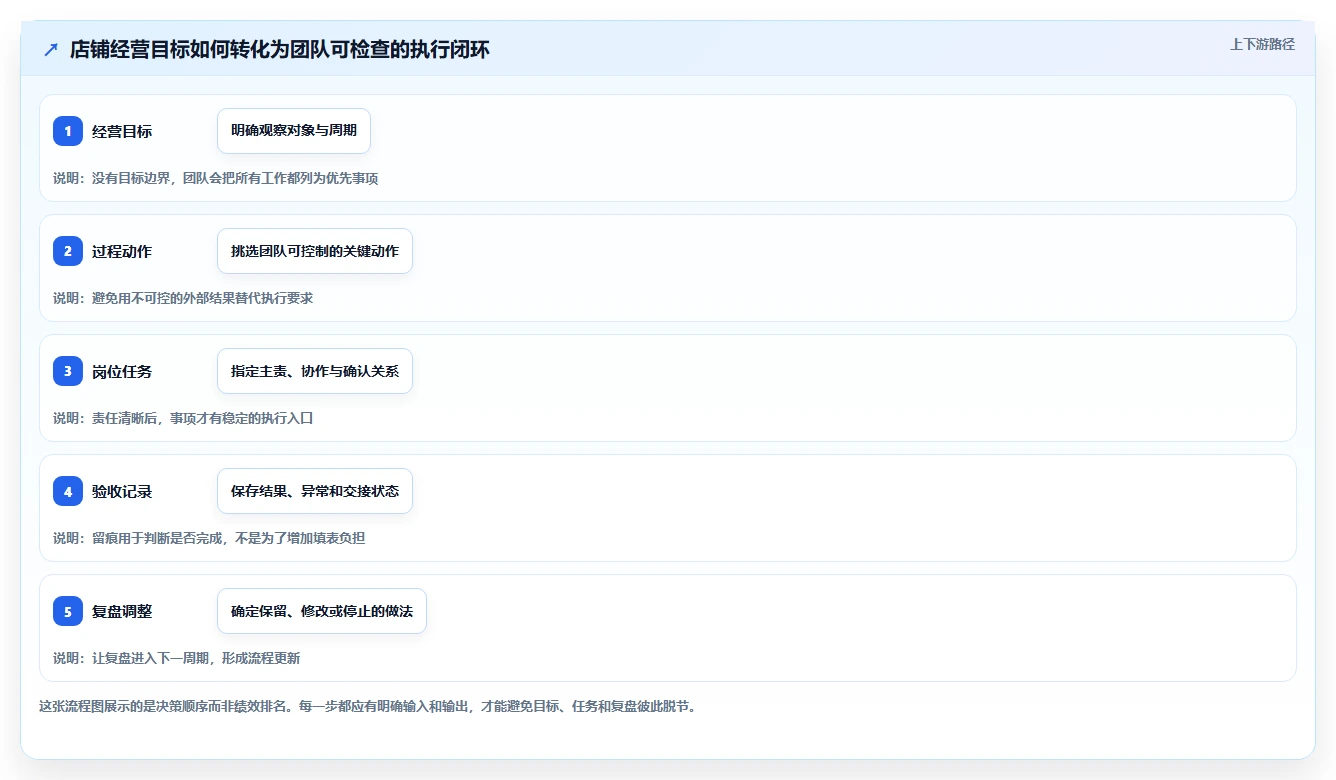The image size is (1336, 780).
Task: Click the step 4 number badge
Action: click(68, 491)
